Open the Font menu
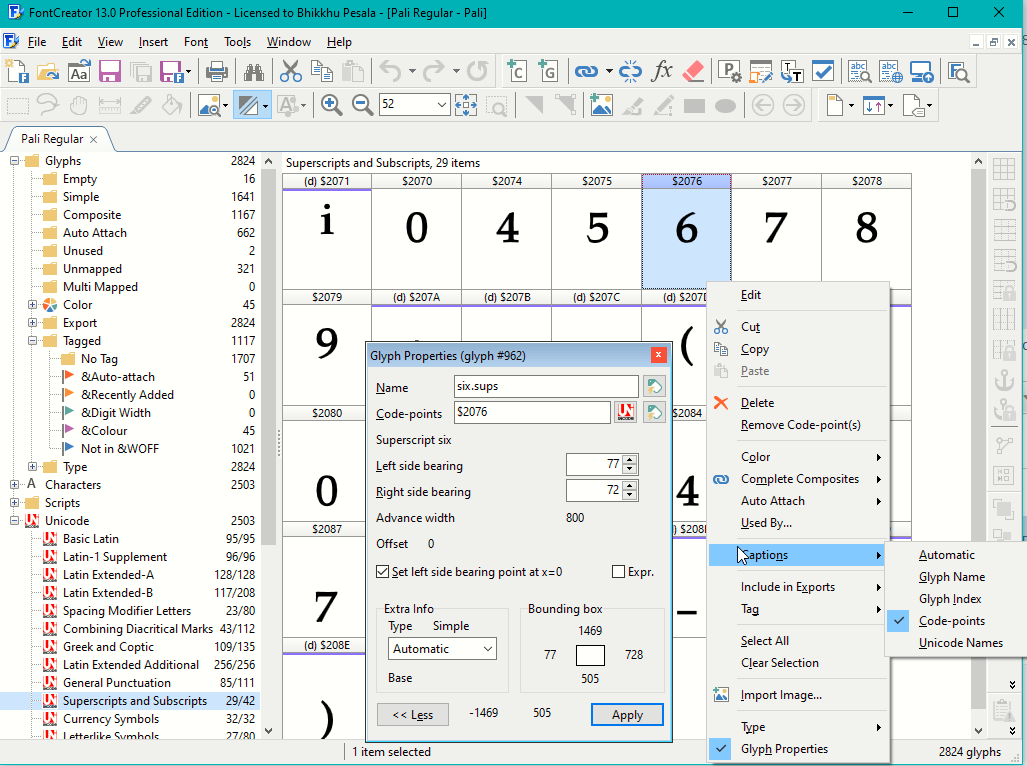Viewport: 1027px width, 766px height. 195,42
